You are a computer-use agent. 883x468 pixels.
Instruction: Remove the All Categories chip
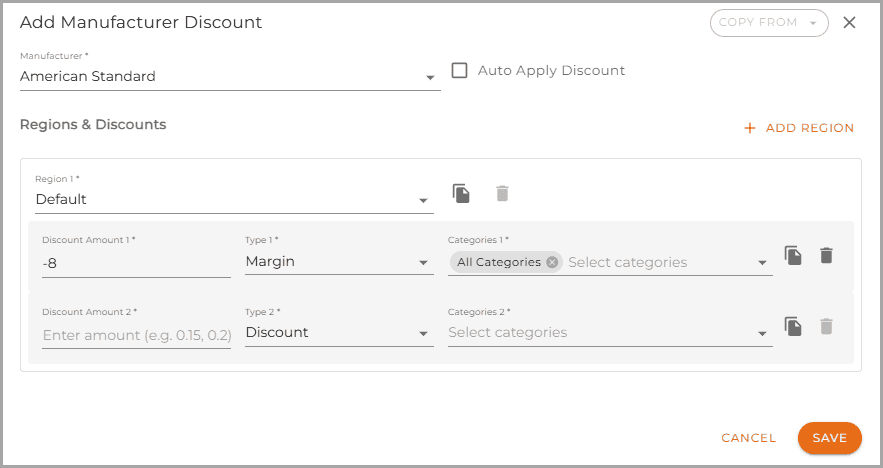tap(552, 262)
